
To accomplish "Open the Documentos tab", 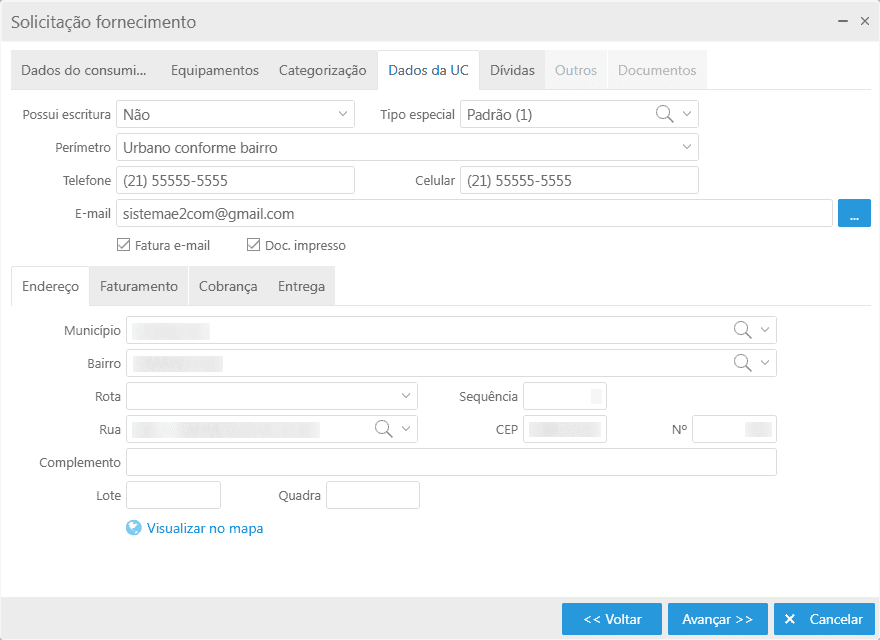I will 657,70.
